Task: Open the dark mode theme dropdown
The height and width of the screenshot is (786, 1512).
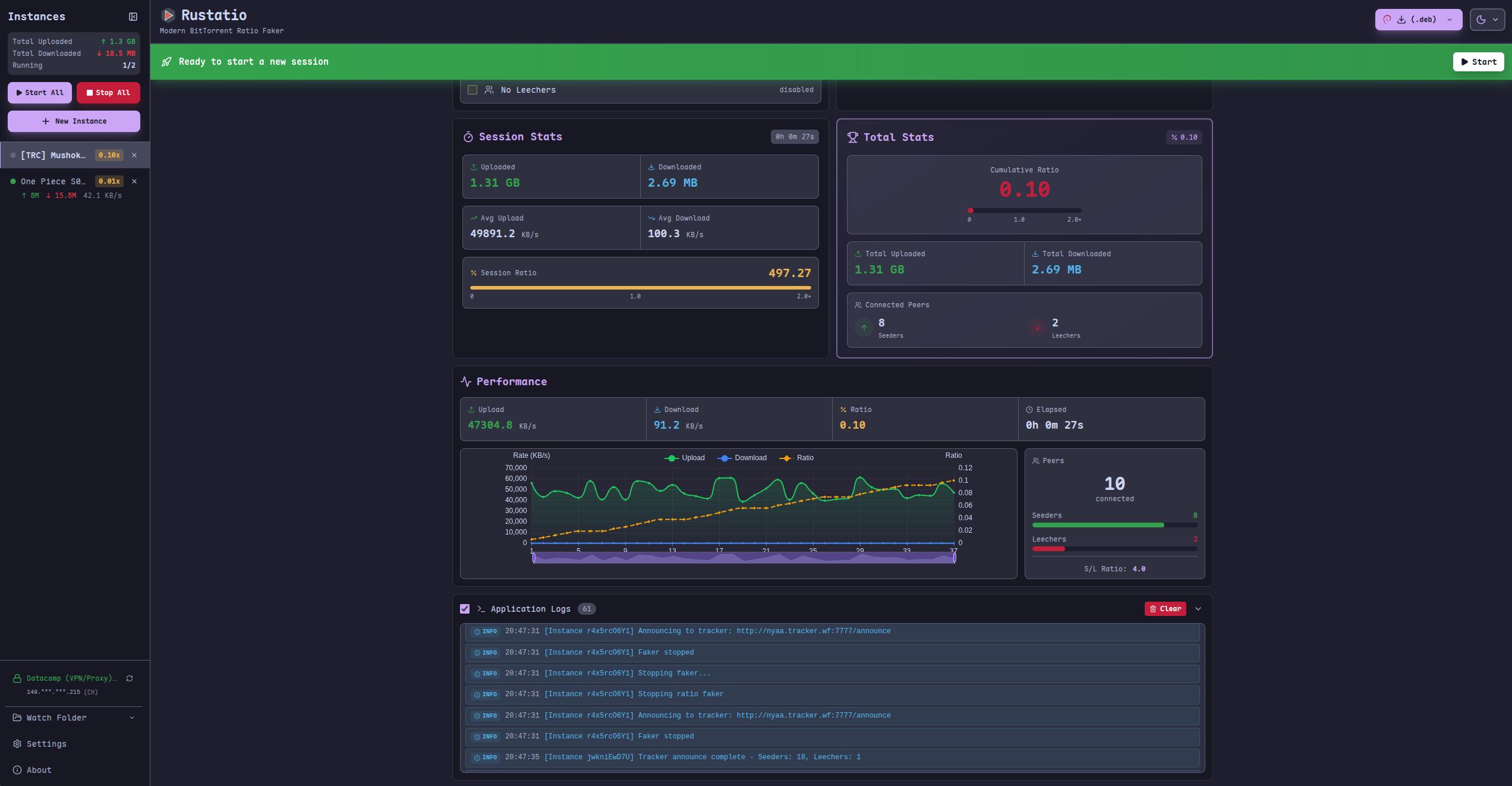Action: 1487,20
